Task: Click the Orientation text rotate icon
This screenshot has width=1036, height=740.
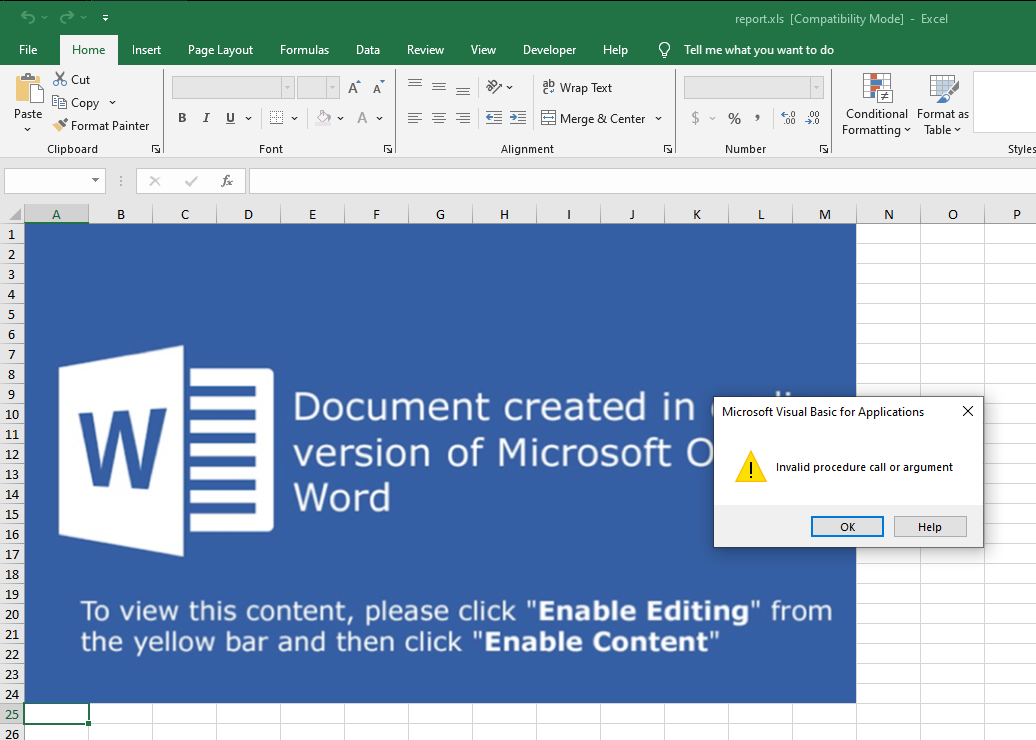Action: coord(494,87)
